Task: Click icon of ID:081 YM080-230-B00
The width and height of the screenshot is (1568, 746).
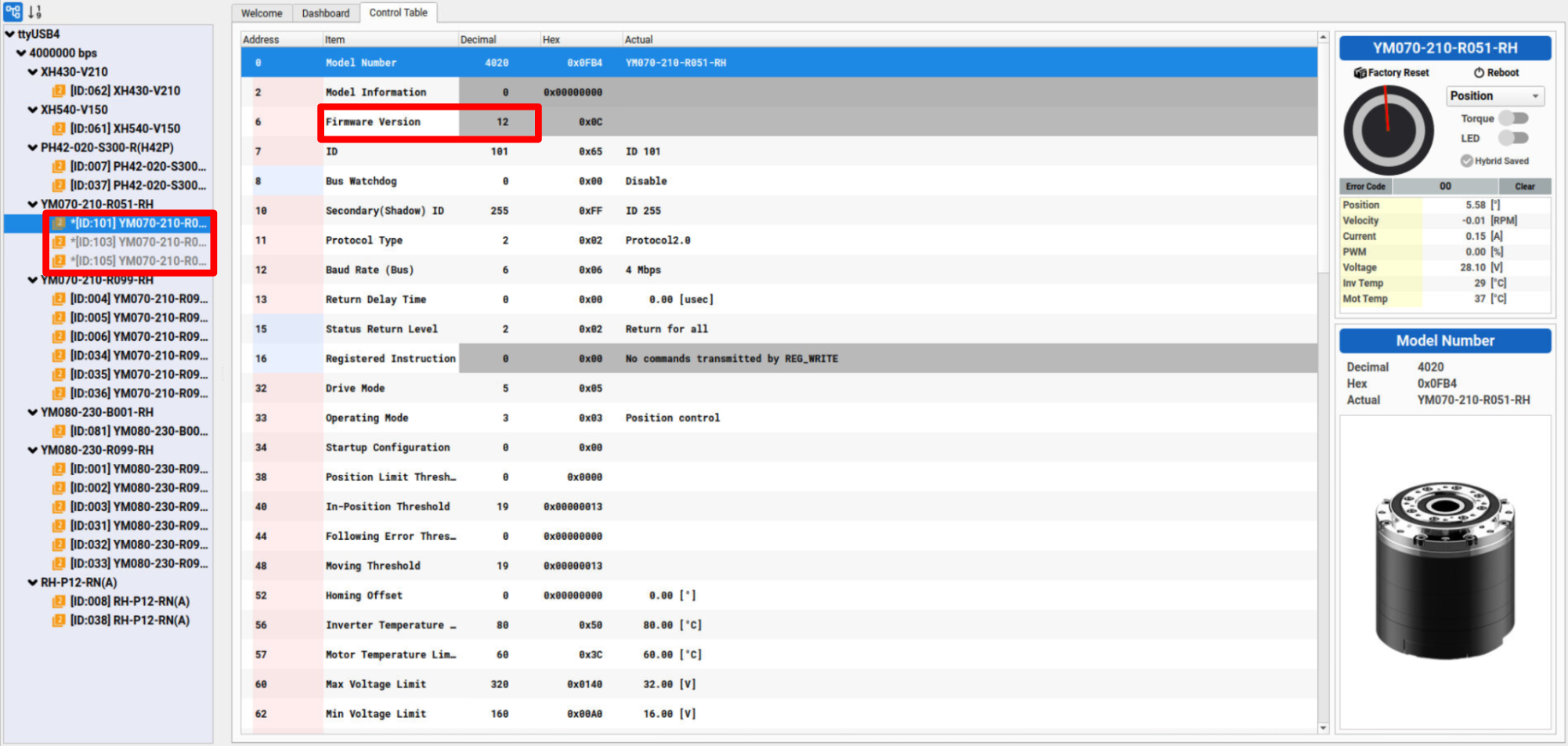Action: 59,431
